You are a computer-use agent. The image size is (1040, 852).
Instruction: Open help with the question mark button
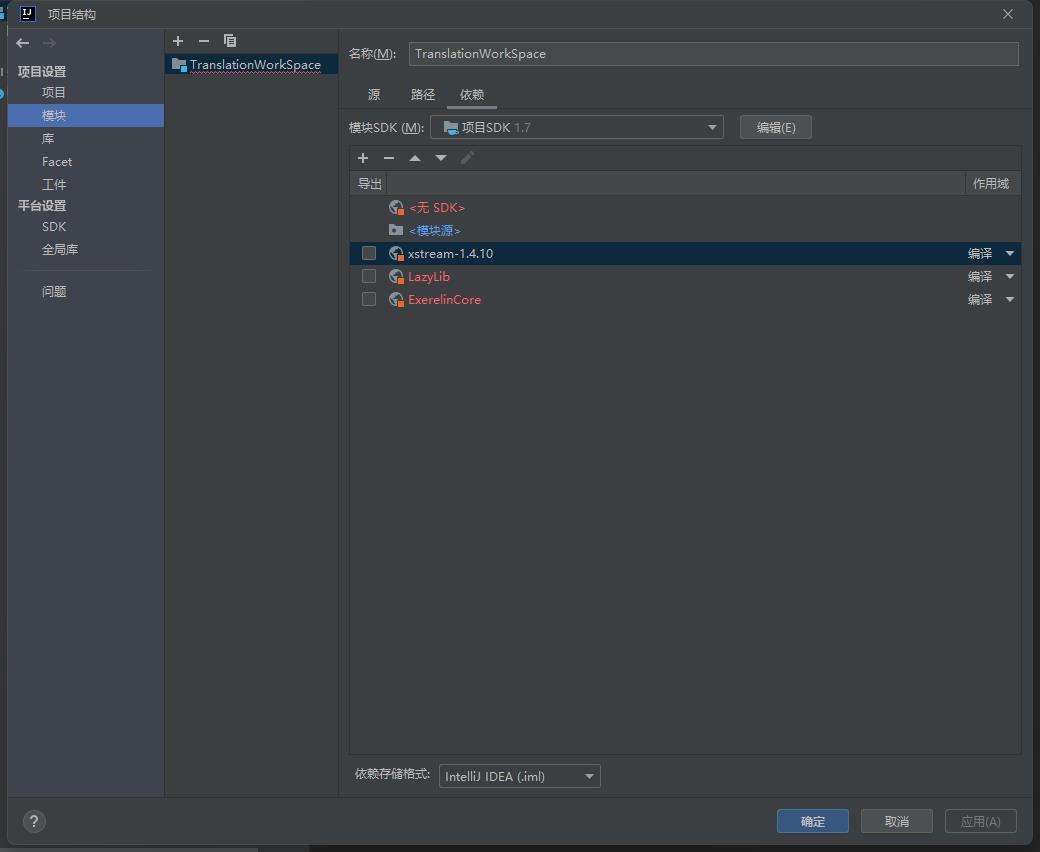pos(34,821)
